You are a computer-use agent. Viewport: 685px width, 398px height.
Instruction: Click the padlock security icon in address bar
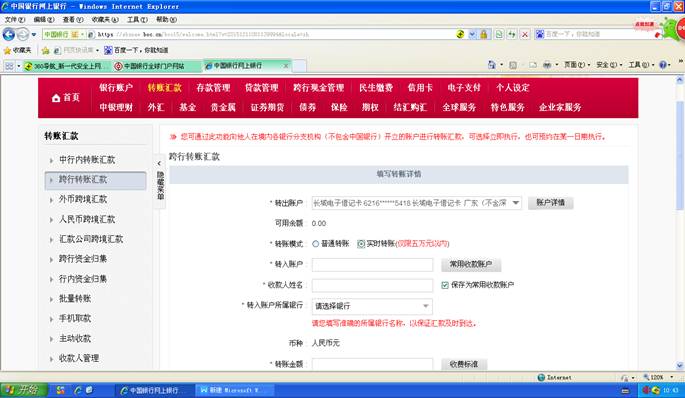click(x=484, y=34)
